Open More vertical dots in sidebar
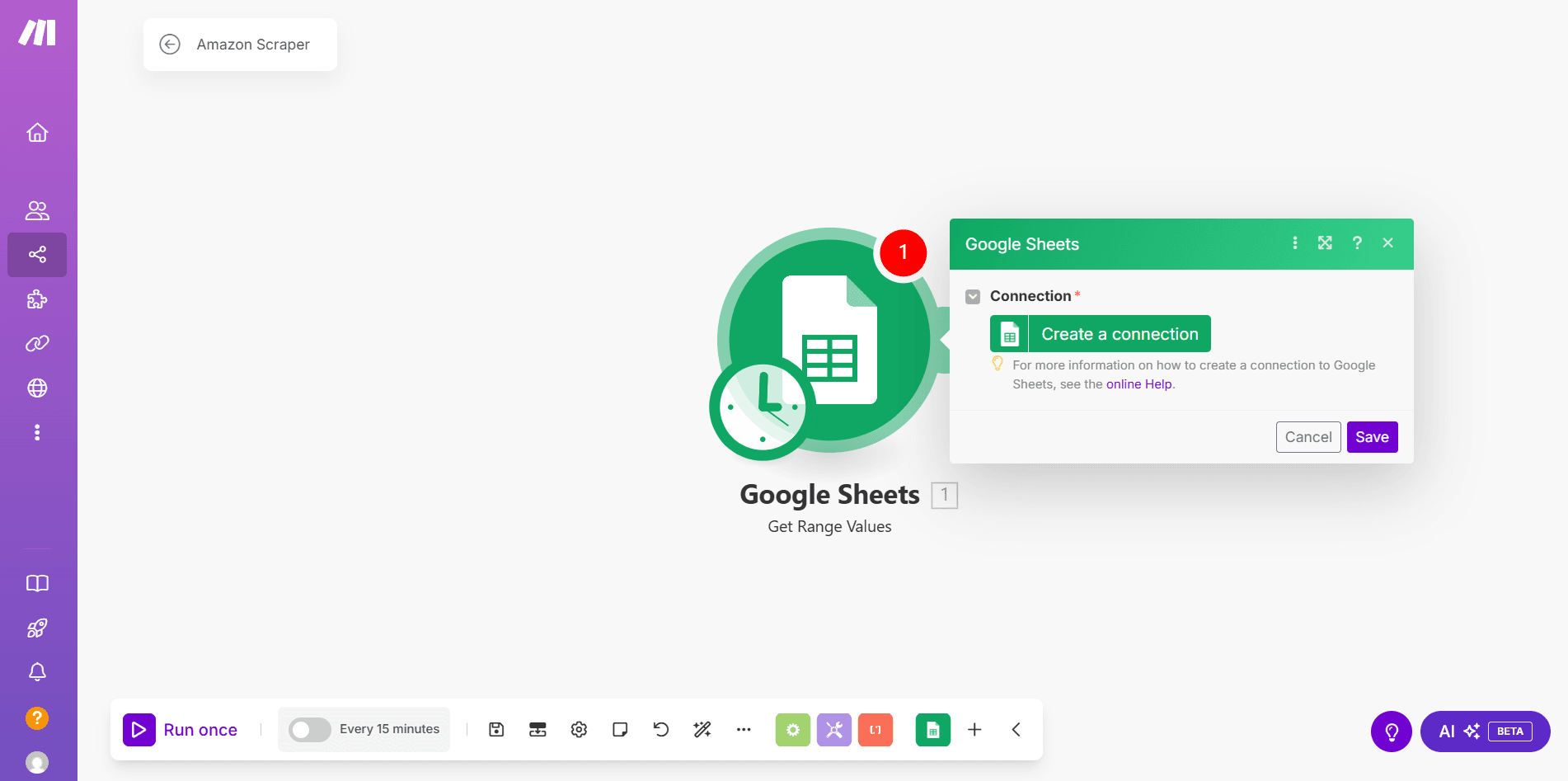This screenshot has width=1568, height=781. [x=37, y=432]
